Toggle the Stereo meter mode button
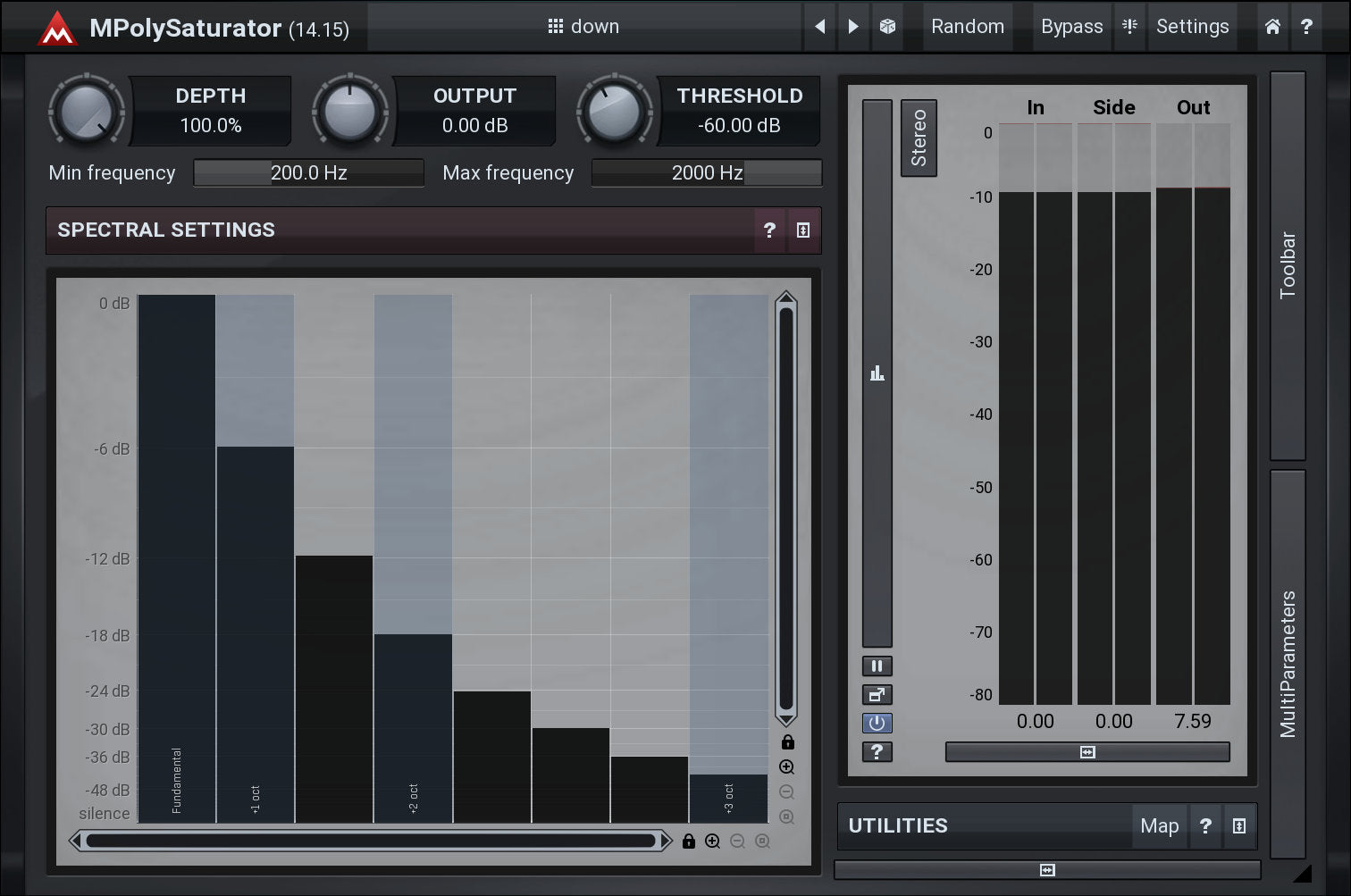 click(919, 138)
